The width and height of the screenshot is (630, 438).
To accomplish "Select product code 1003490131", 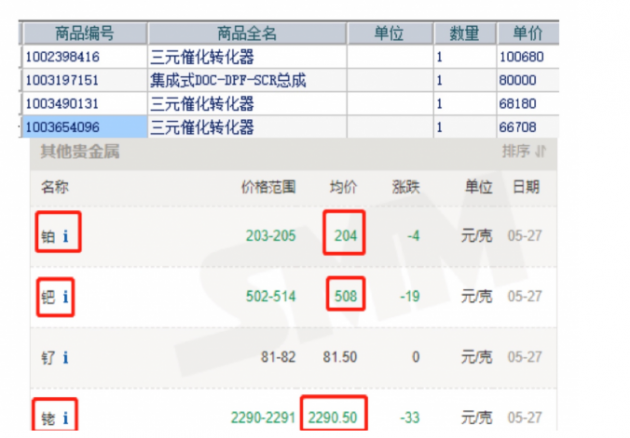I will (62, 104).
